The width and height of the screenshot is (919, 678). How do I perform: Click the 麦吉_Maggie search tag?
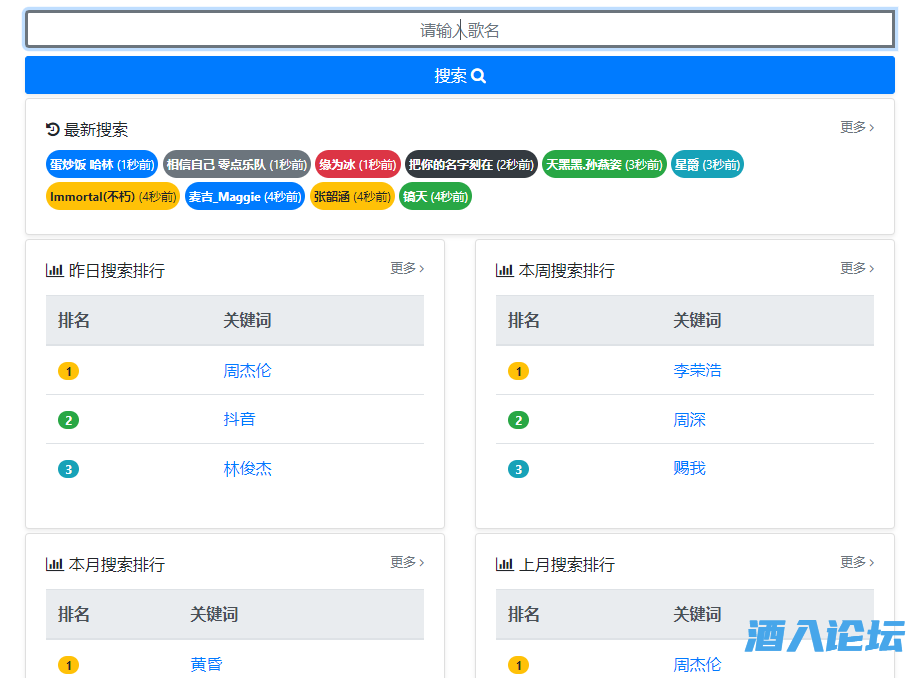tap(244, 197)
